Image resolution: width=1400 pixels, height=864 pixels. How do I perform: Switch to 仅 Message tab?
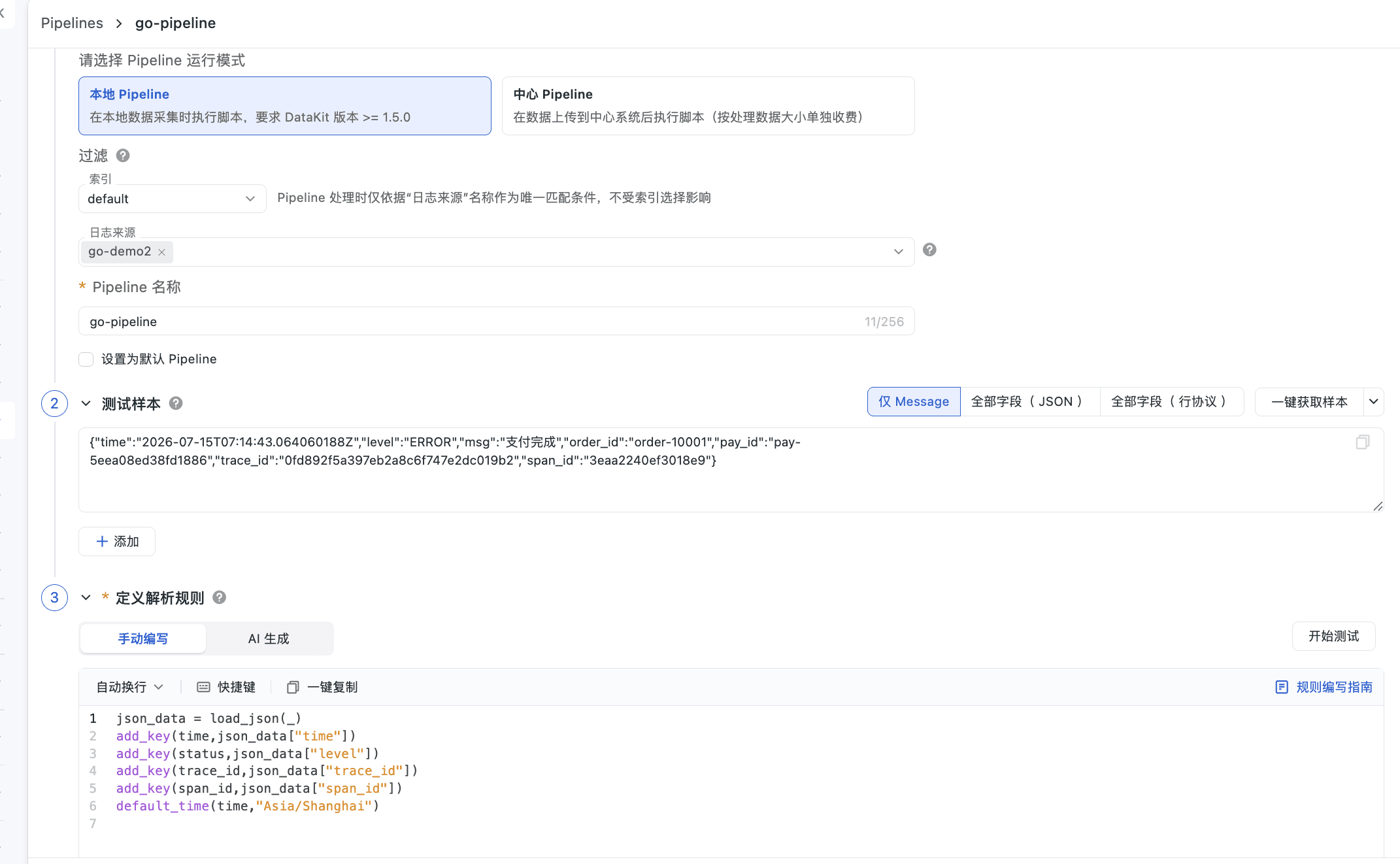(x=914, y=401)
